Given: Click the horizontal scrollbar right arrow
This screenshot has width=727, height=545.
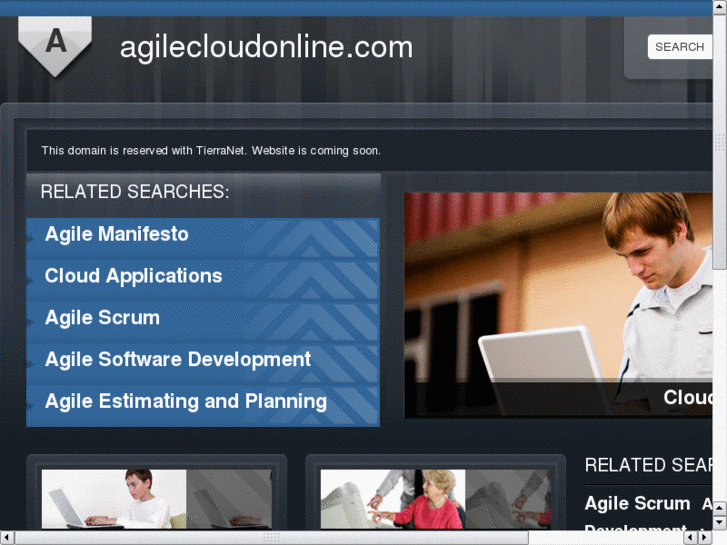Looking at the screenshot, I should 705,538.
